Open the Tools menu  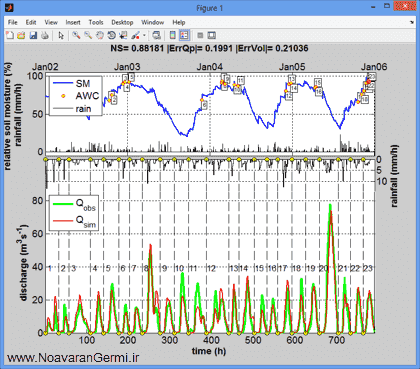(x=96, y=22)
